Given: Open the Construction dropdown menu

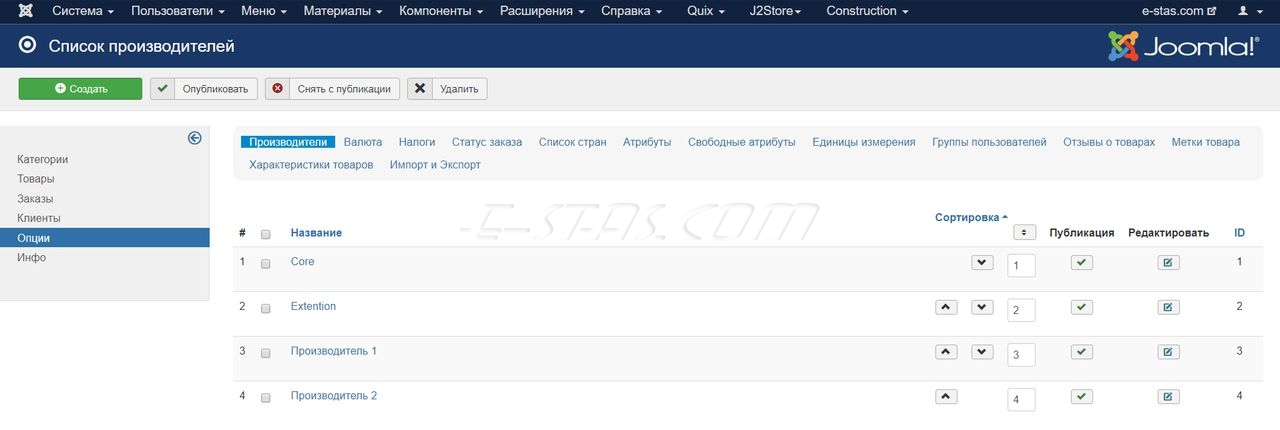Looking at the screenshot, I should coord(867,11).
